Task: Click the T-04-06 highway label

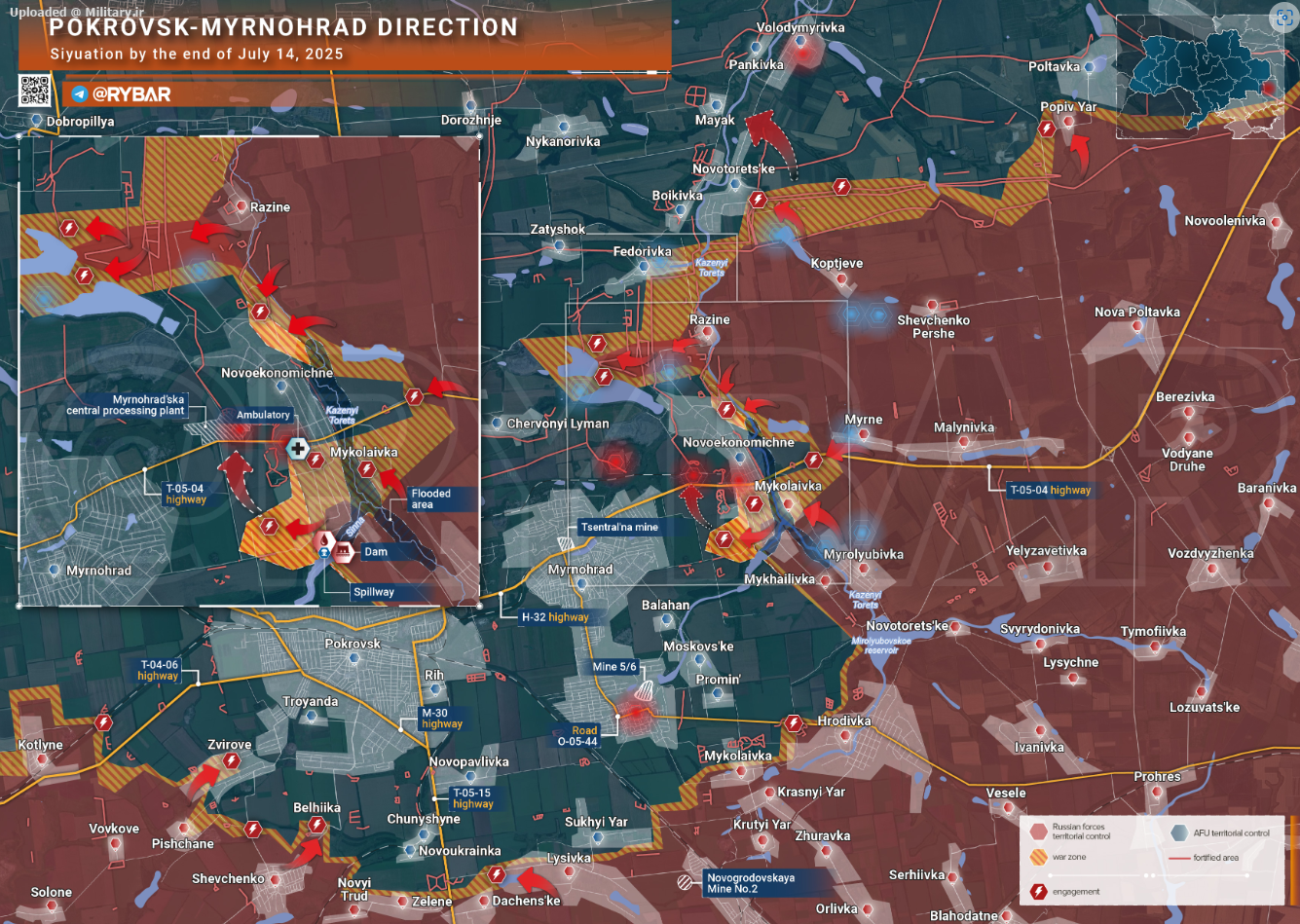Action: tap(158, 670)
